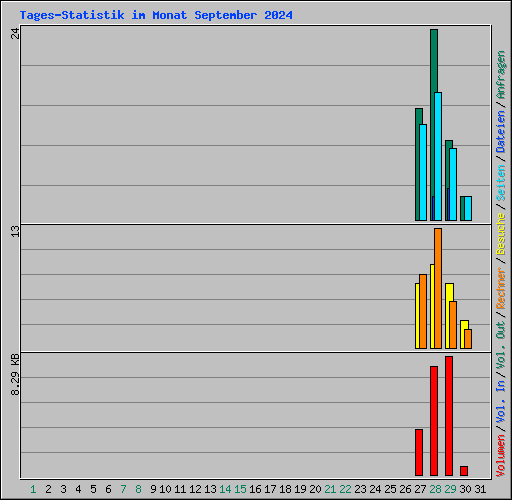Click the red volume bar for day 27
The height and width of the screenshot is (500, 512).
419,452
